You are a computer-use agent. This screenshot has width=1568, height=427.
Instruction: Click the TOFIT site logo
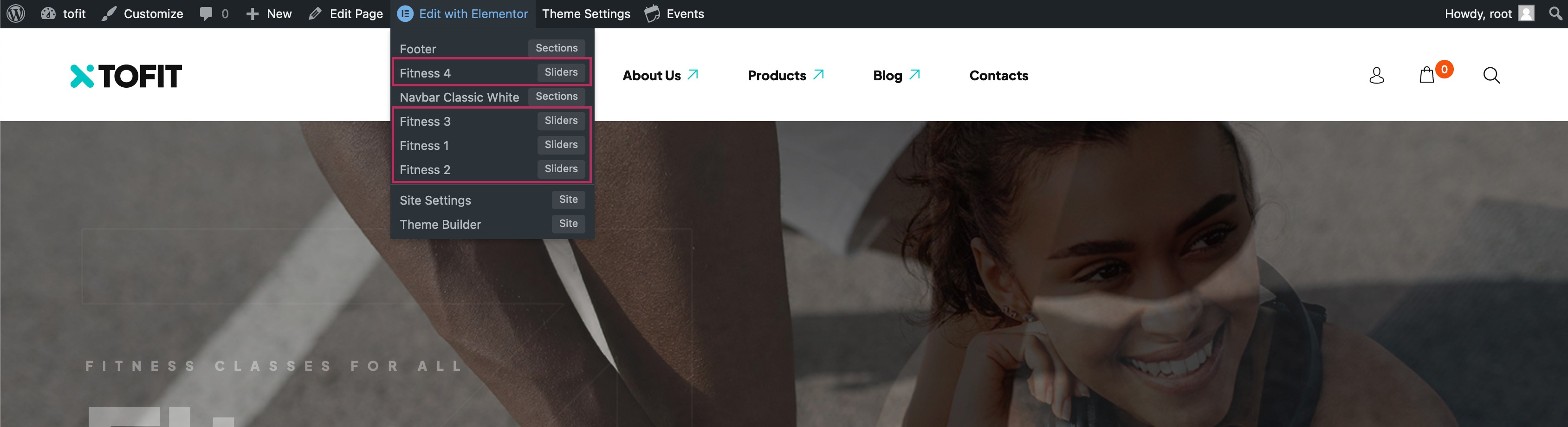(x=126, y=76)
